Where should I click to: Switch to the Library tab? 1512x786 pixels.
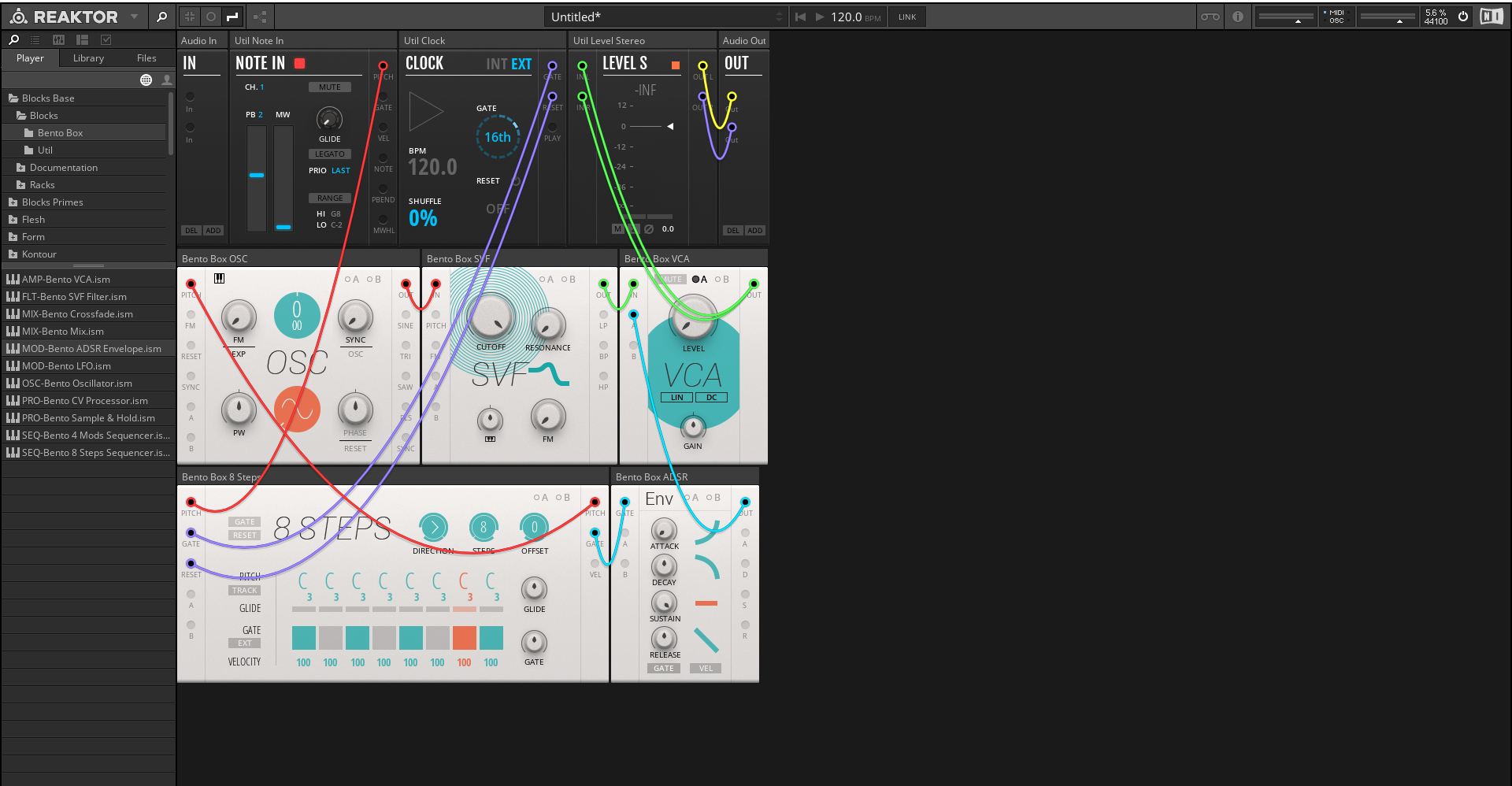point(88,58)
